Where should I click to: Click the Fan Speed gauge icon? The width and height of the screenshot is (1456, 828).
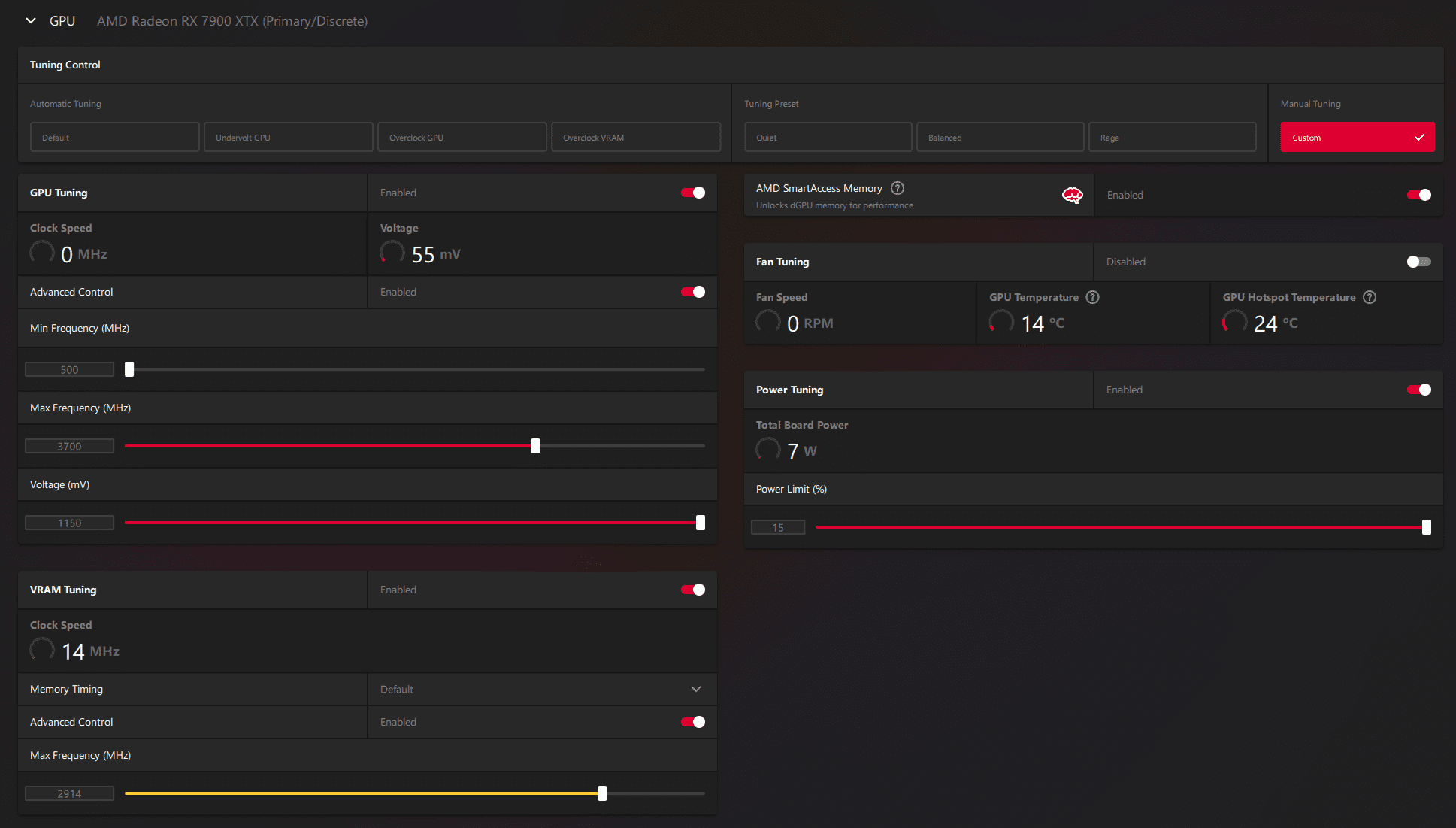click(x=768, y=322)
